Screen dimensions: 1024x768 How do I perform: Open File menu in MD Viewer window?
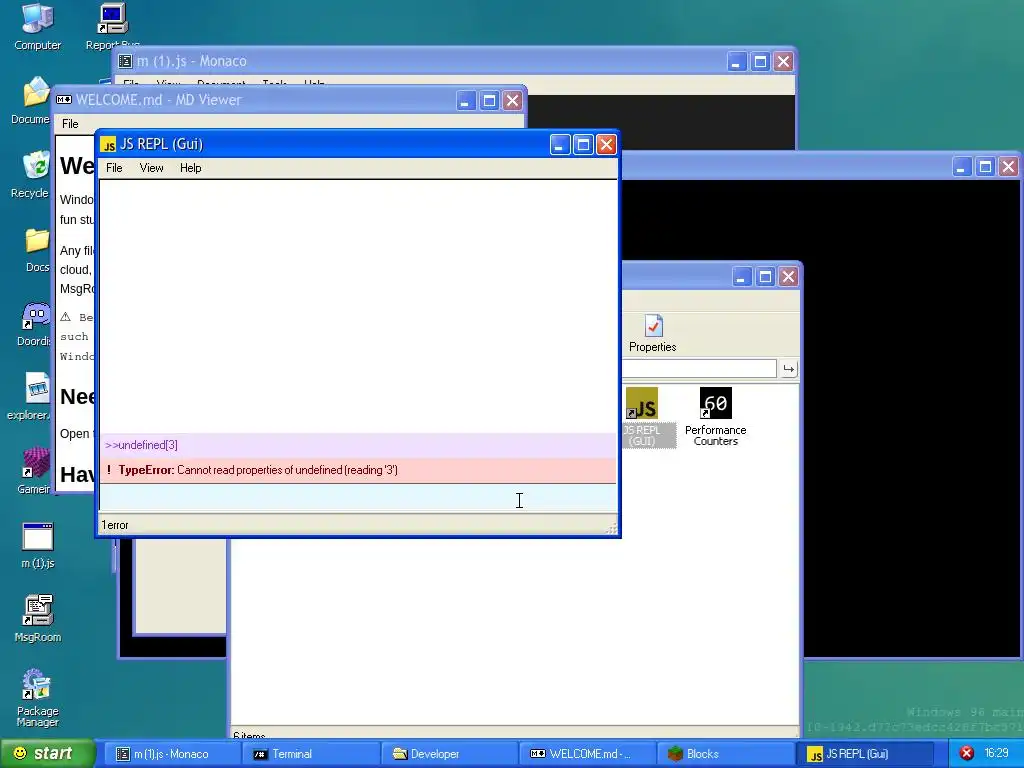tap(70, 123)
